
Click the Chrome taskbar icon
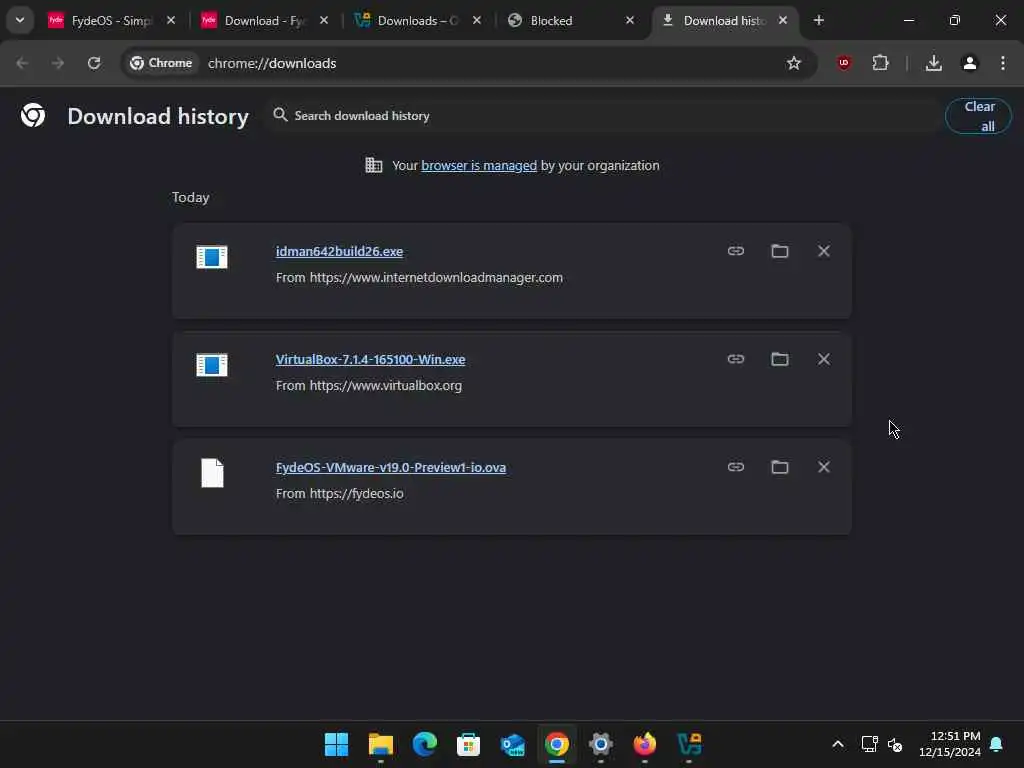(556, 744)
